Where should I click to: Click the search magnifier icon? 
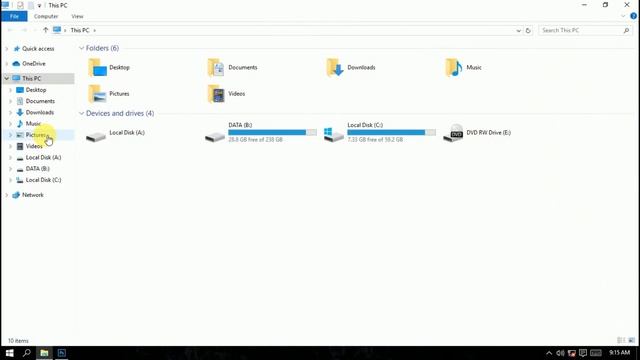click(x=626, y=31)
